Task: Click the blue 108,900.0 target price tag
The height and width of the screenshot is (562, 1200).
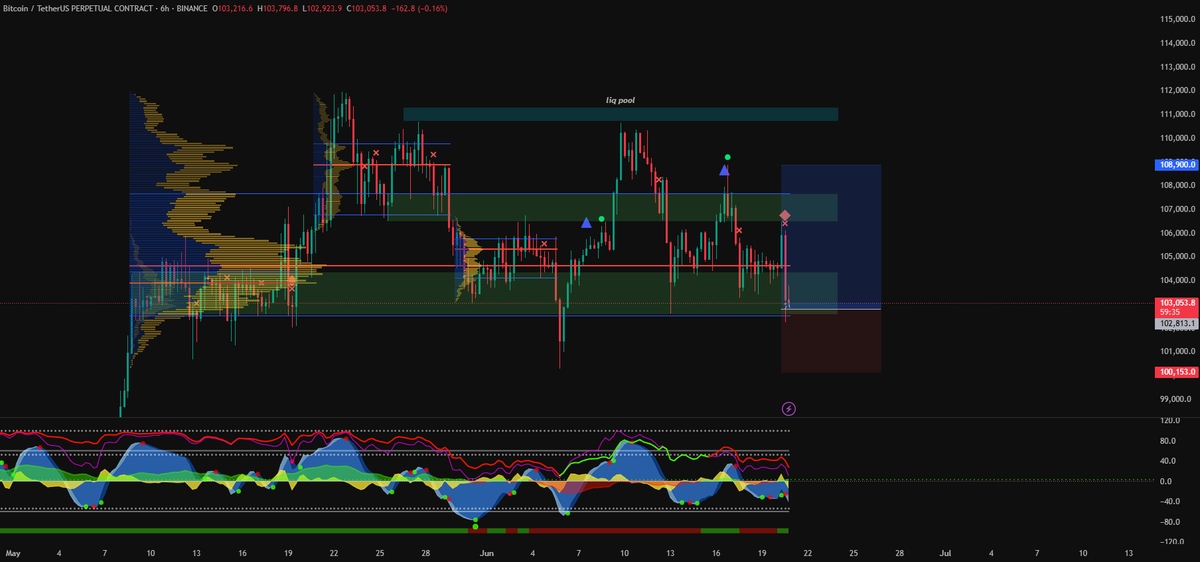Action: coord(1177,164)
